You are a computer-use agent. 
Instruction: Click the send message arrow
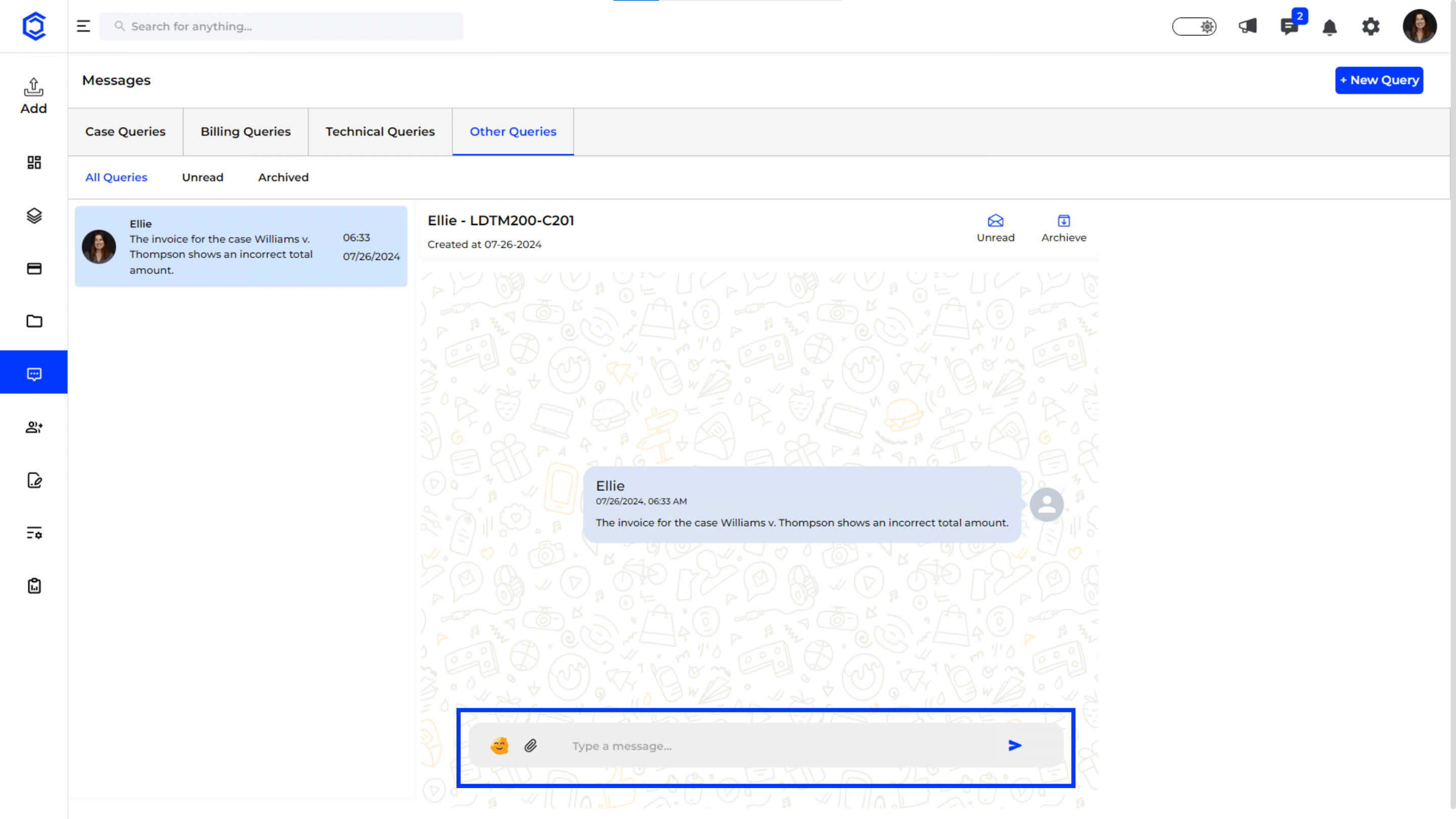pos(1015,746)
